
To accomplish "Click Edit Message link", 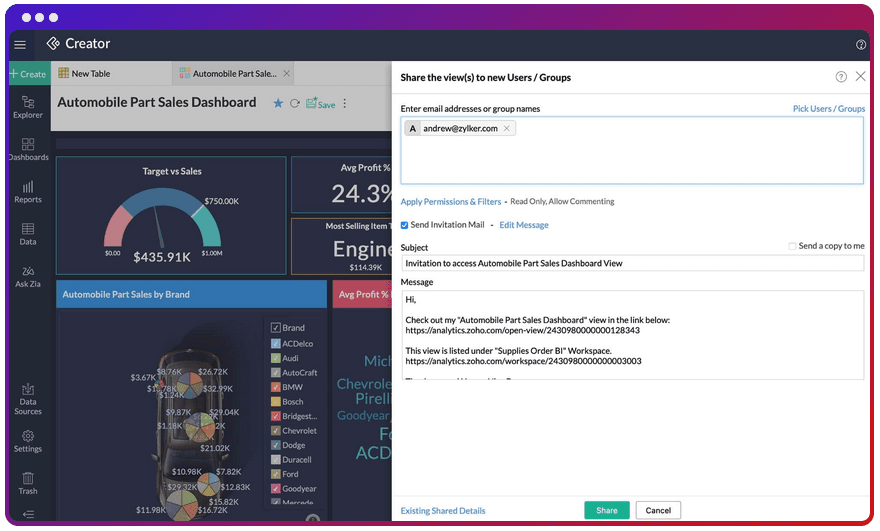I will pos(524,225).
